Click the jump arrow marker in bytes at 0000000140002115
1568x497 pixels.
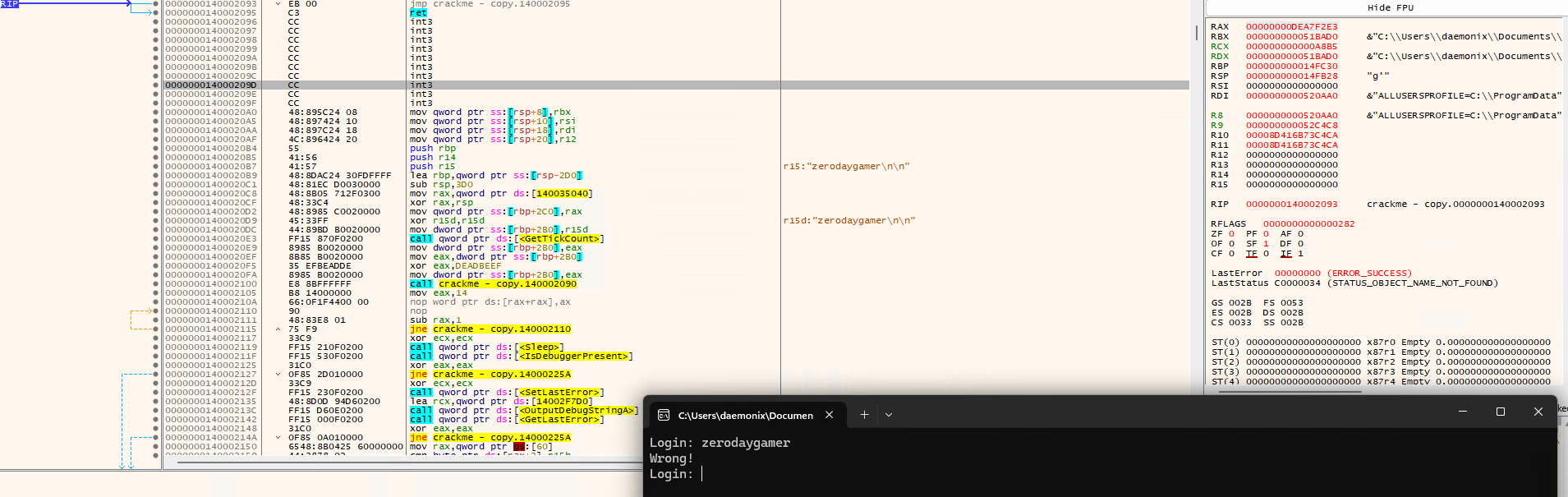click(278, 329)
